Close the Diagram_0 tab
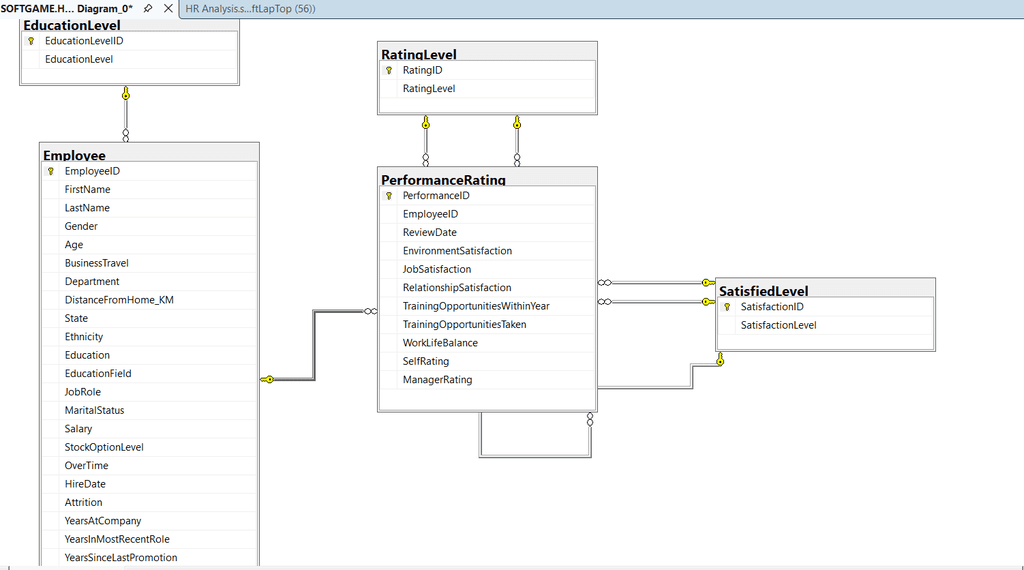The width and height of the screenshot is (1024, 570). 167,8
